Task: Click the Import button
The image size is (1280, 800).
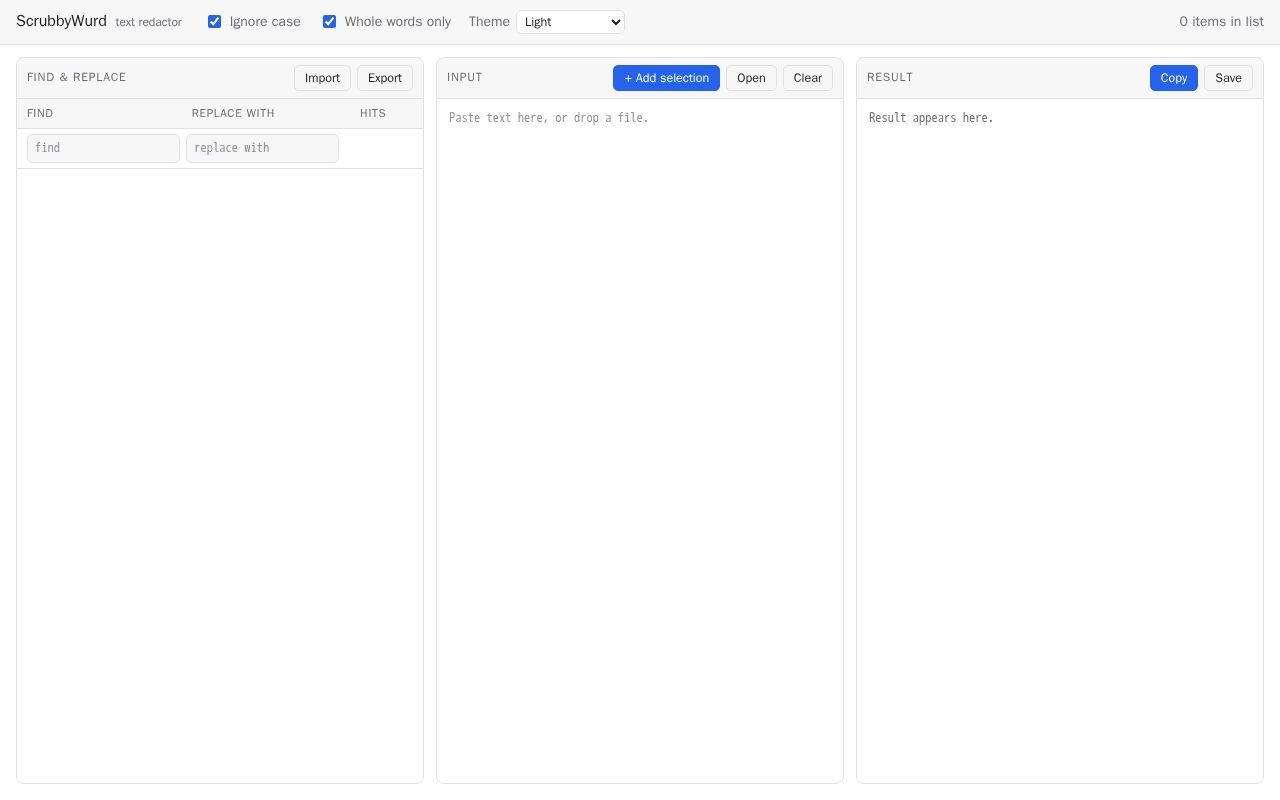Action: click(x=322, y=78)
